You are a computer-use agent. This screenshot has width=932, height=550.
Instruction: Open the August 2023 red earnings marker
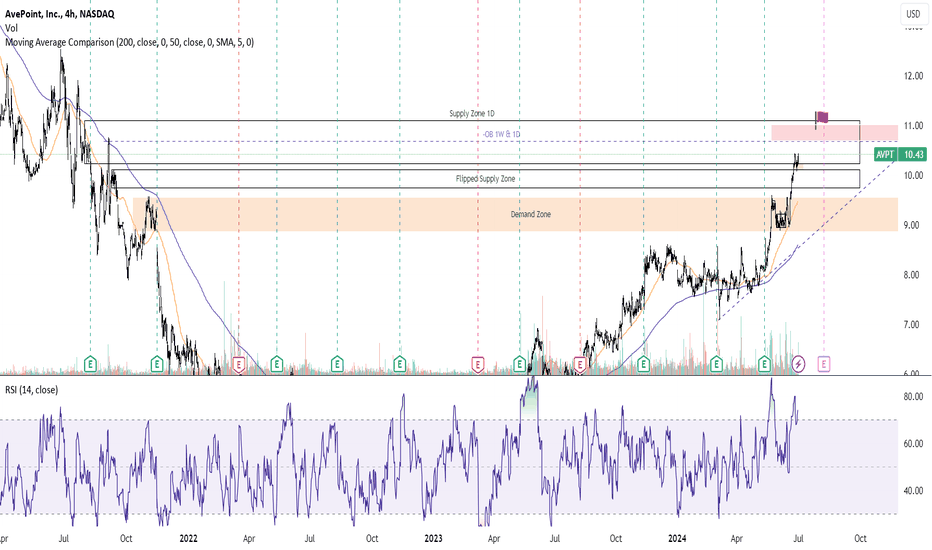[x=580, y=363]
